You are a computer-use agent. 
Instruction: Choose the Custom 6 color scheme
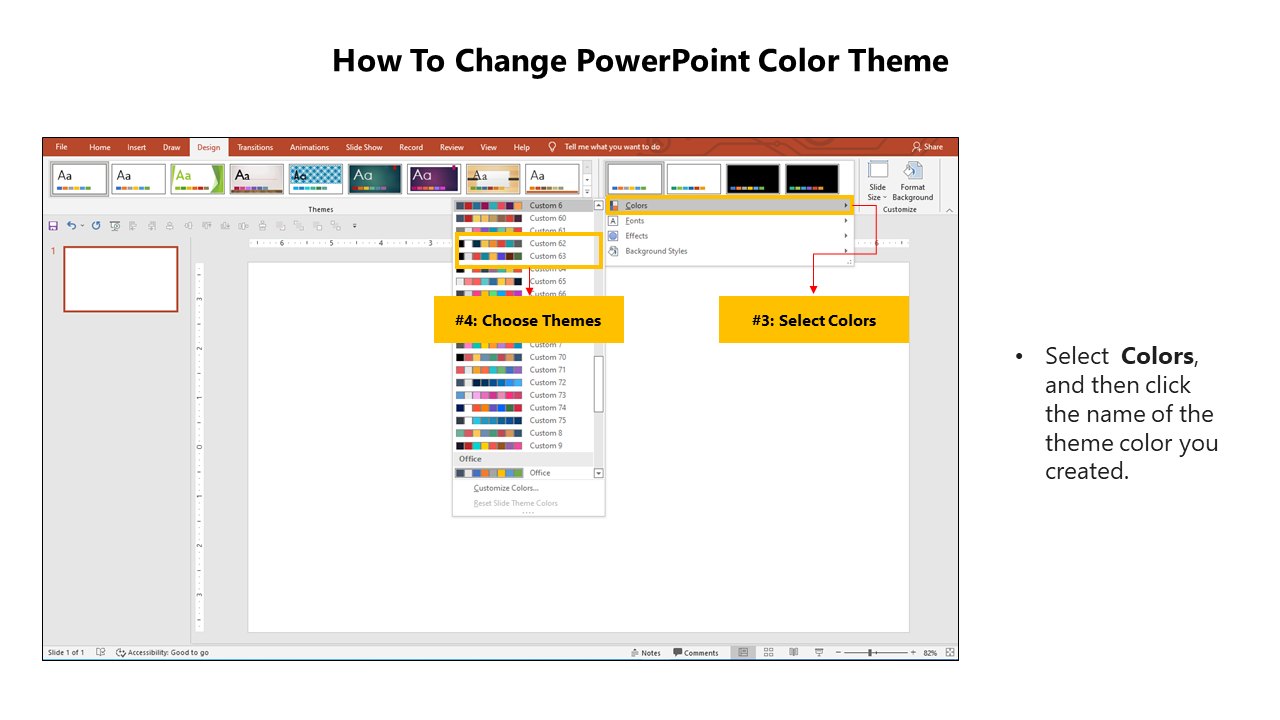tap(523, 206)
